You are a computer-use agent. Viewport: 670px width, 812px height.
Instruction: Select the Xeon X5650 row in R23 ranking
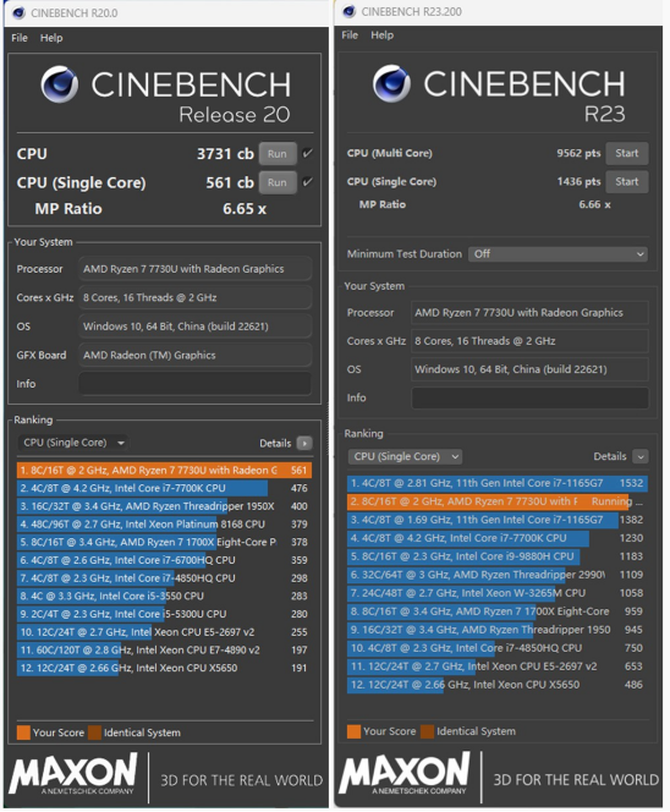click(x=497, y=685)
